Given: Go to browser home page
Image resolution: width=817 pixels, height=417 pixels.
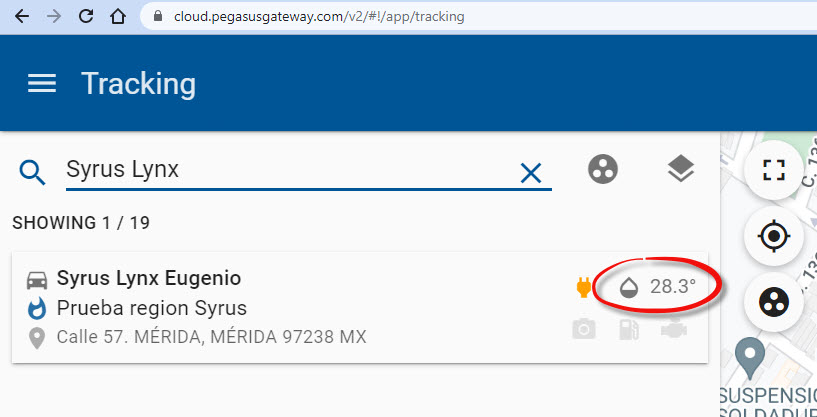Looking at the screenshot, I should click(x=118, y=17).
